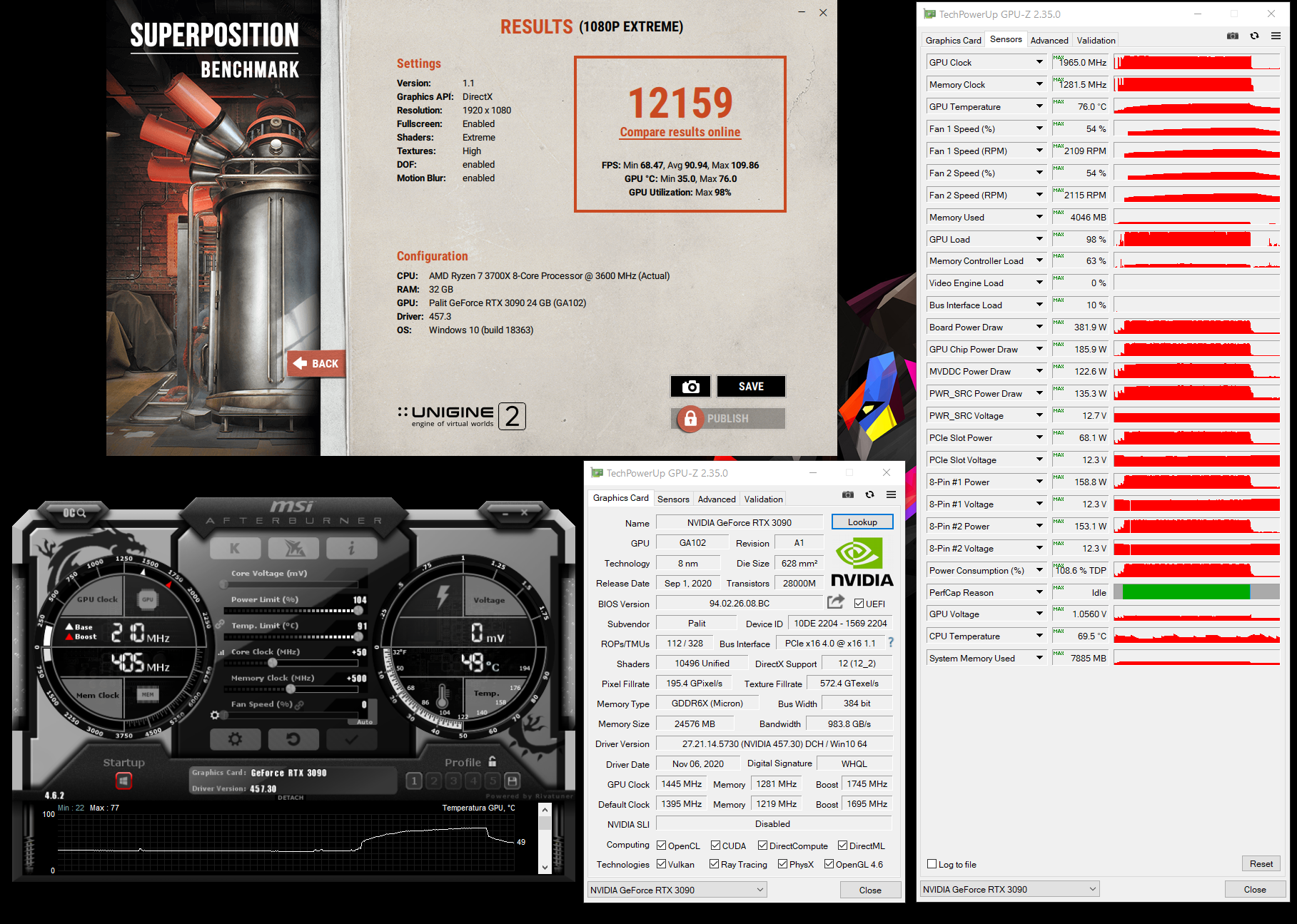Open the Memory Used sensor dropdown arrow
The height and width of the screenshot is (924, 1297).
pos(1039,217)
